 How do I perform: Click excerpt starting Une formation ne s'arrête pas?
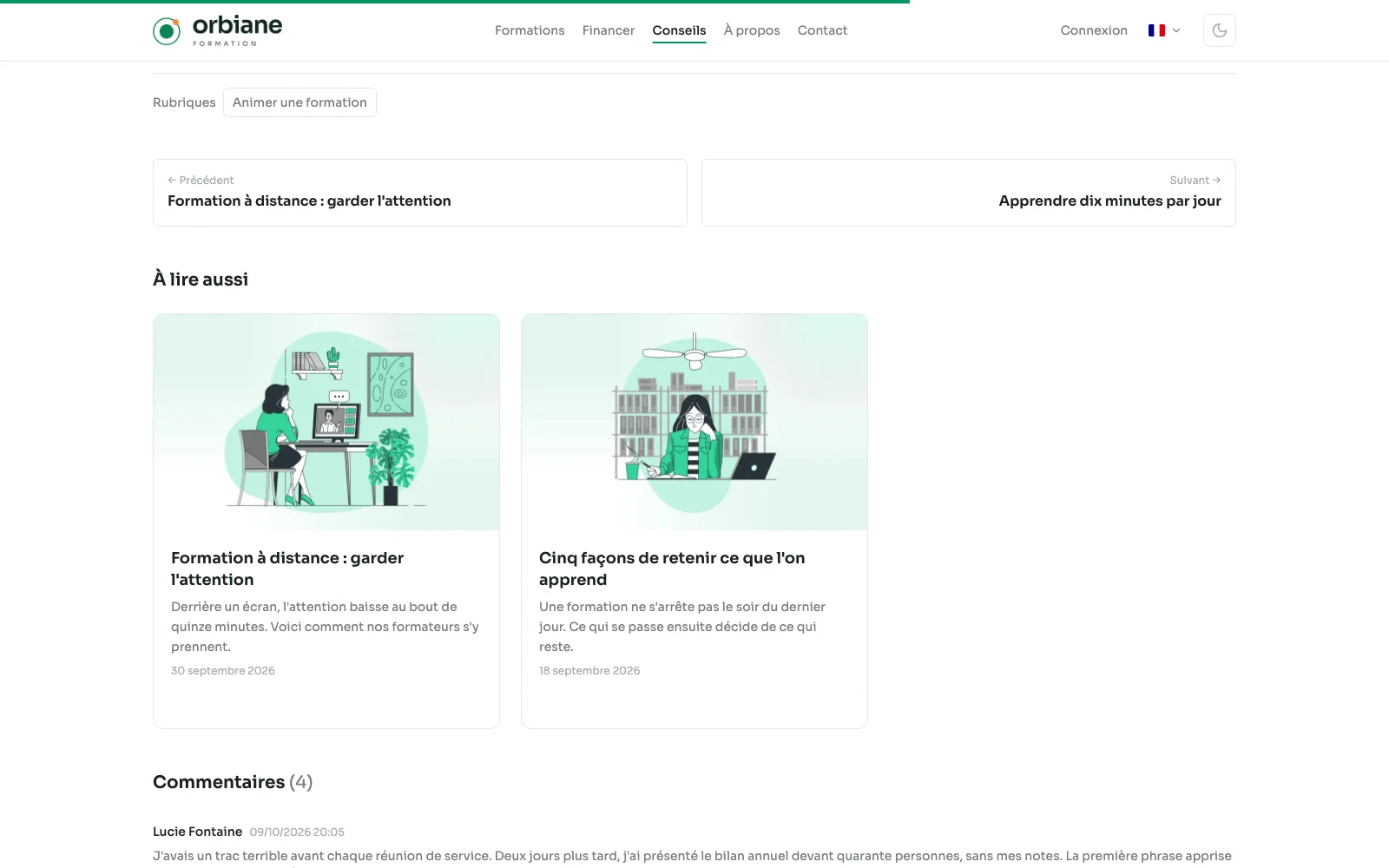(x=682, y=627)
